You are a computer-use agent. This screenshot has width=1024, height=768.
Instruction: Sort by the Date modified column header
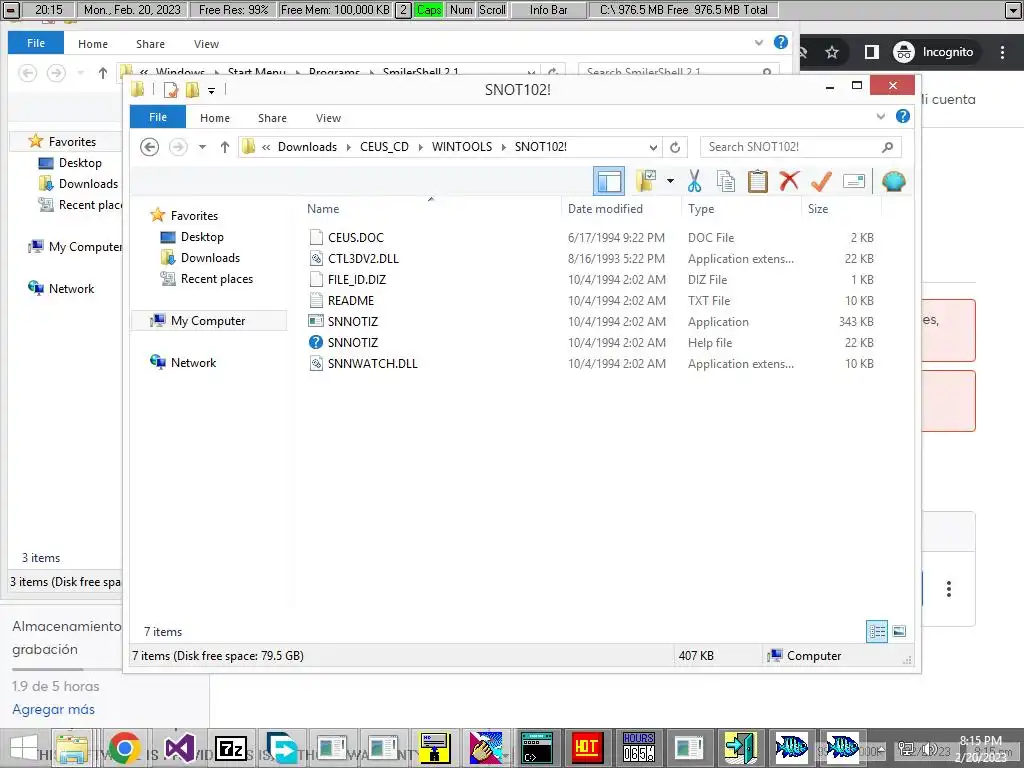(605, 209)
